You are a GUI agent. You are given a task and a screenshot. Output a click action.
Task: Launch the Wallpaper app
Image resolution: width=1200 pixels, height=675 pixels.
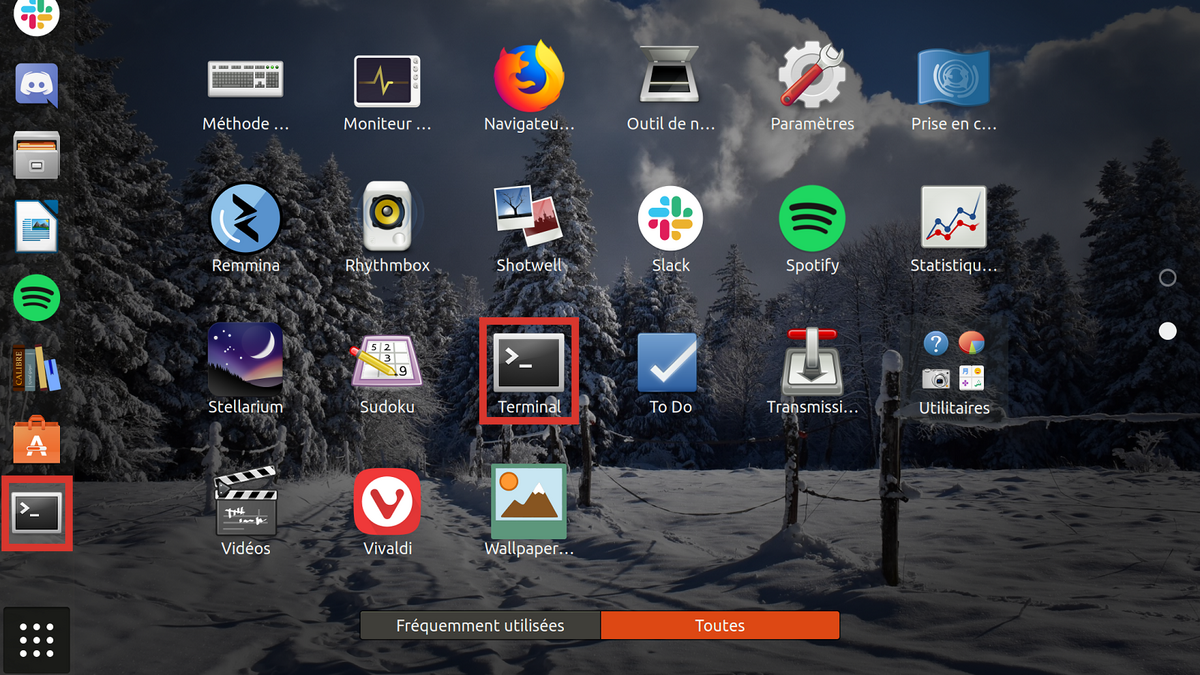point(529,501)
